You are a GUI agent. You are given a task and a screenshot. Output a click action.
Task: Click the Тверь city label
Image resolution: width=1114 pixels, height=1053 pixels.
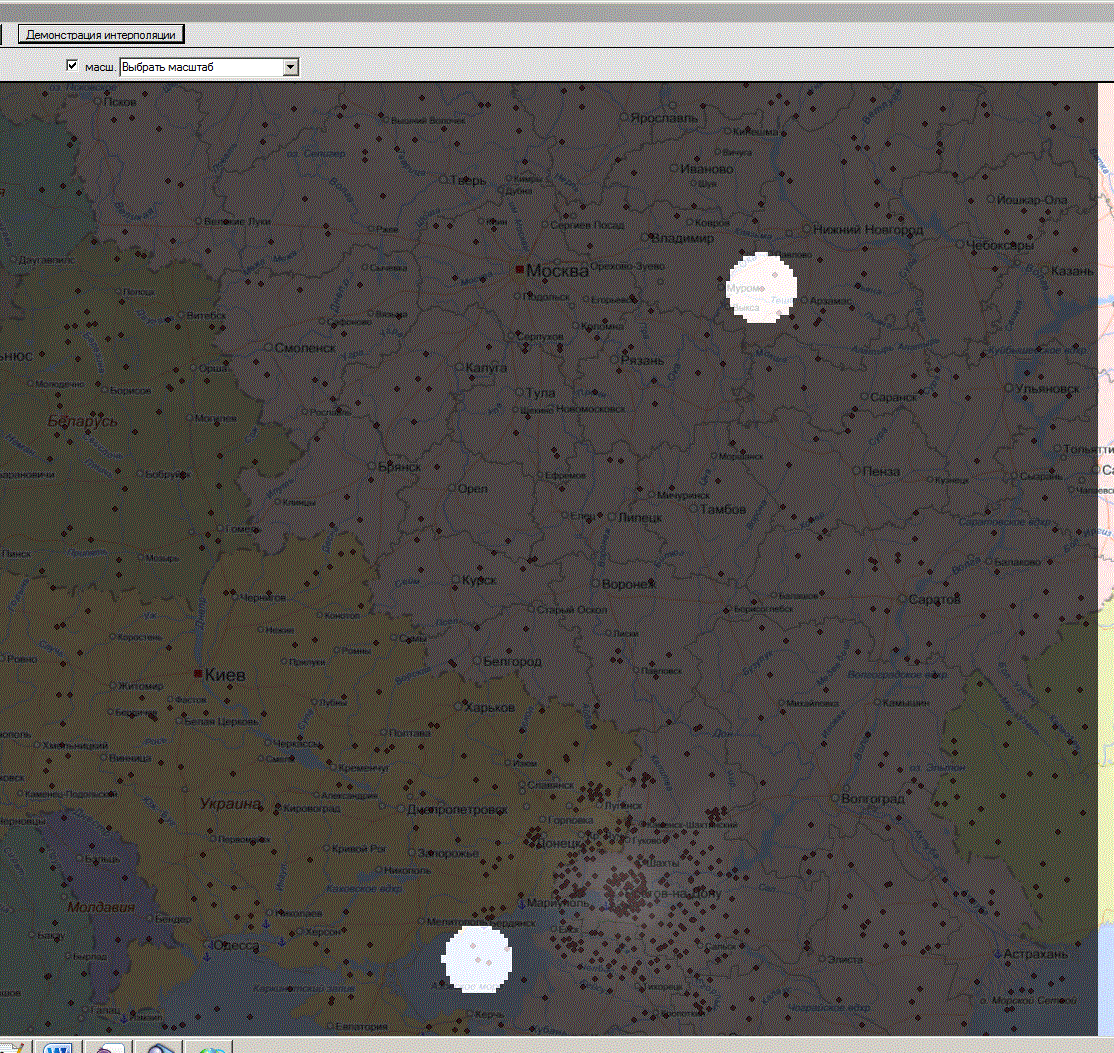pos(468,180)
